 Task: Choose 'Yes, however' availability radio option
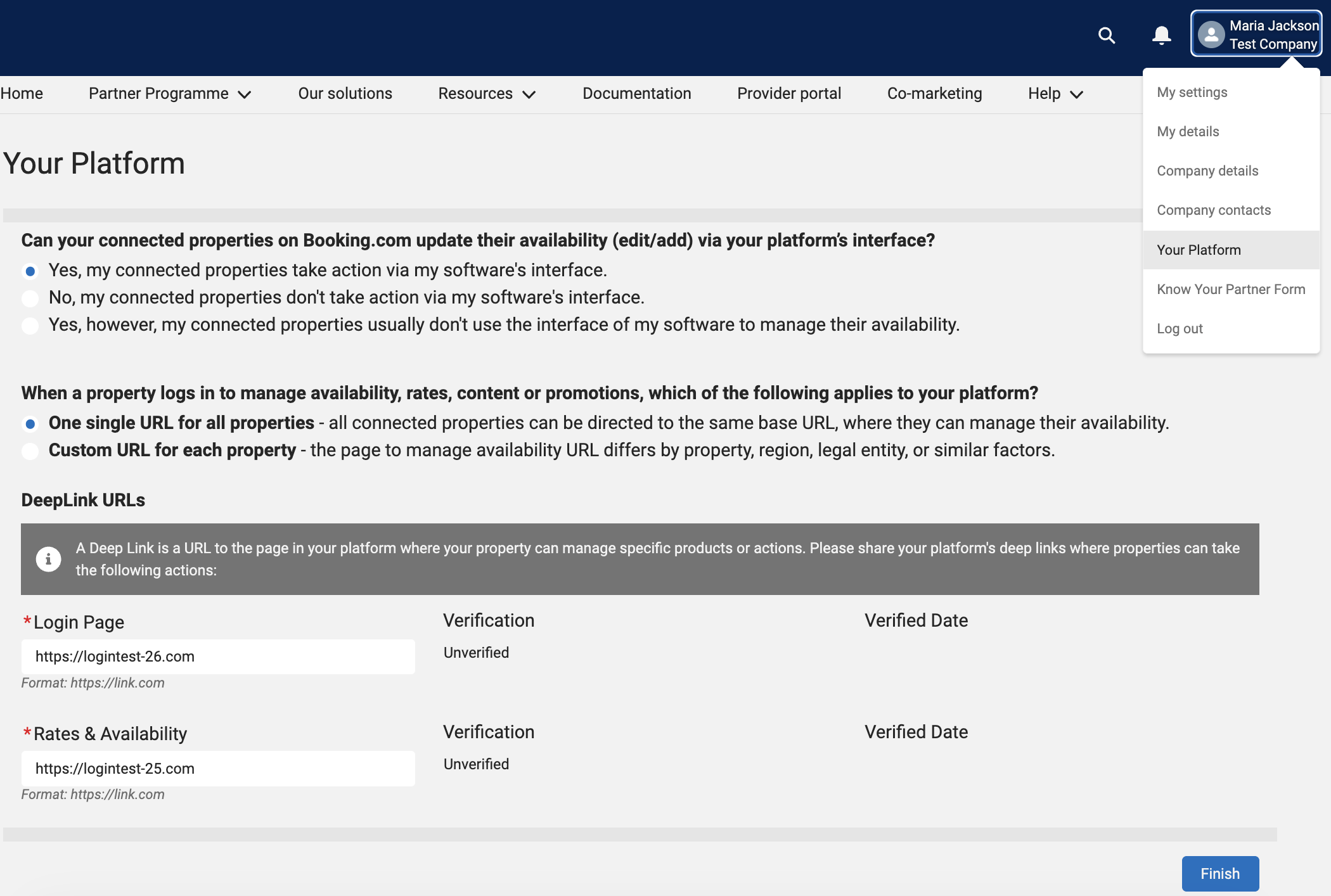point(30,326)
